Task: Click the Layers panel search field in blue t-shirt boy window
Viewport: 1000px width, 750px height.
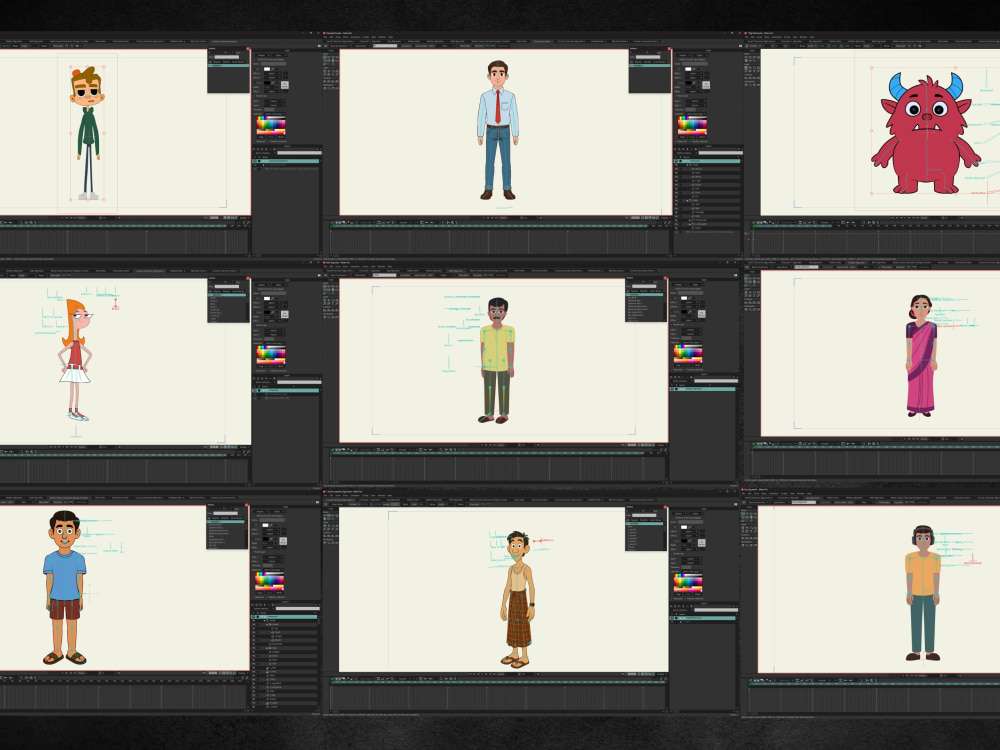Action: click(x=297, y=608)
